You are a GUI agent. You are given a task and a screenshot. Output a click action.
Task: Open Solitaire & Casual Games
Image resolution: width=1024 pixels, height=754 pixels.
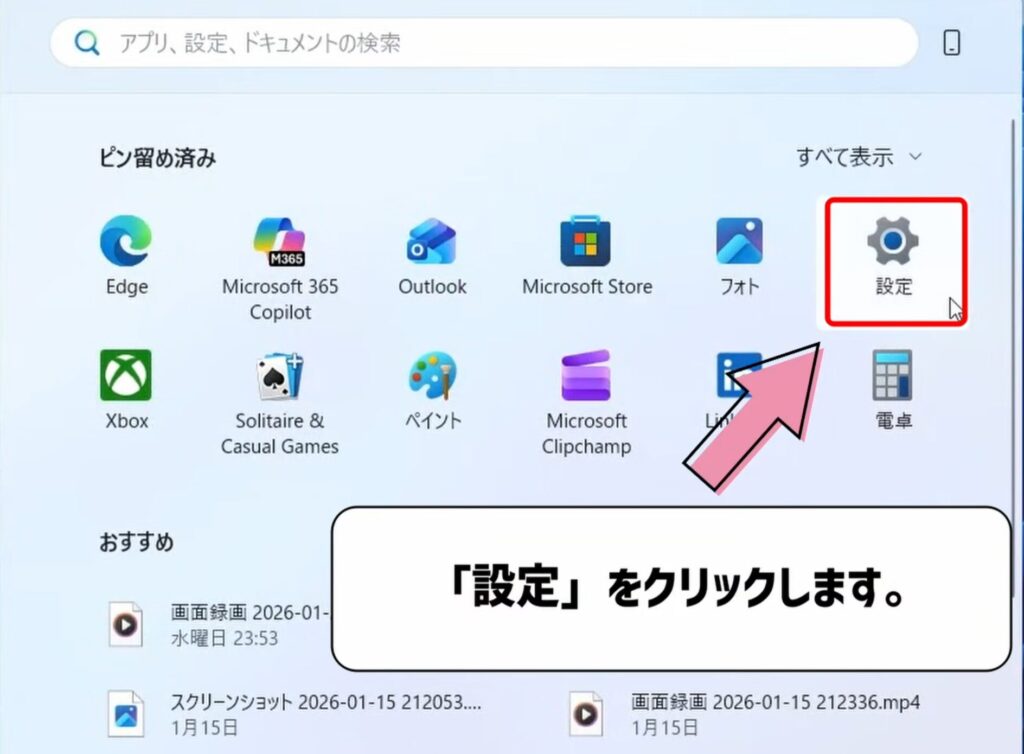pyautogui.click(x=278, y=375)
